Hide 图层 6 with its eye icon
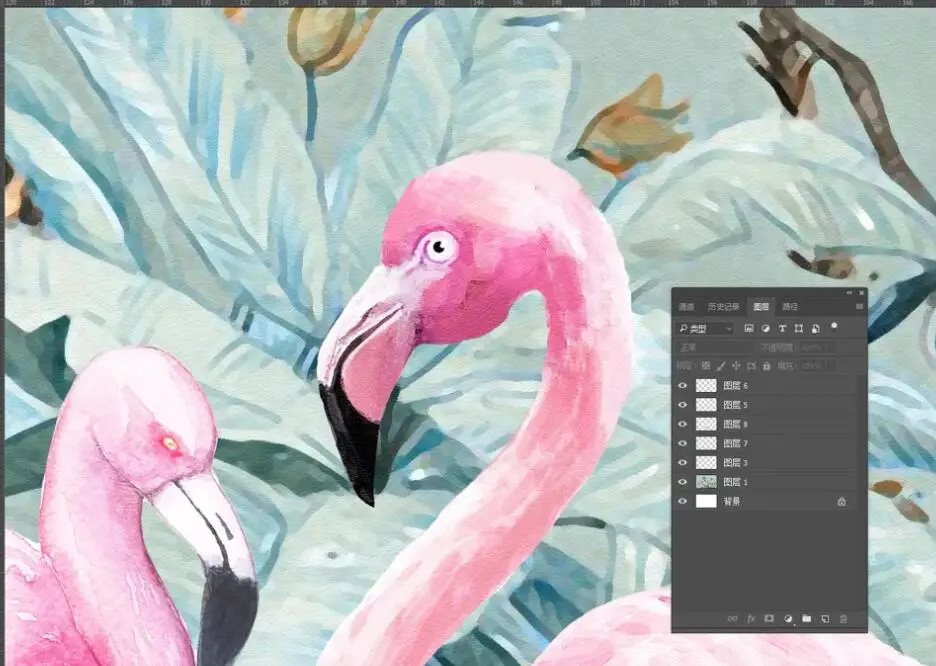 tap(683, 386)
